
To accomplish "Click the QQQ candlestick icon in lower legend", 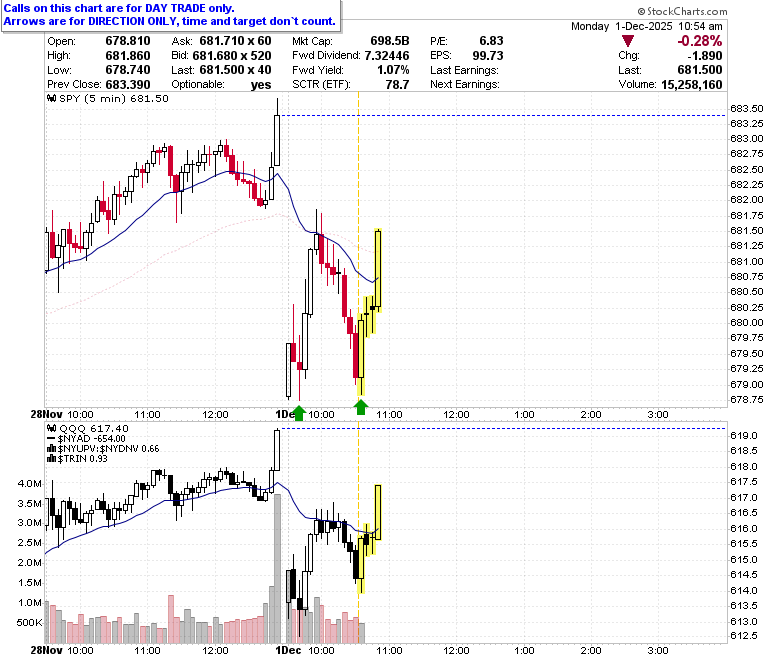I will click(52, 428).
